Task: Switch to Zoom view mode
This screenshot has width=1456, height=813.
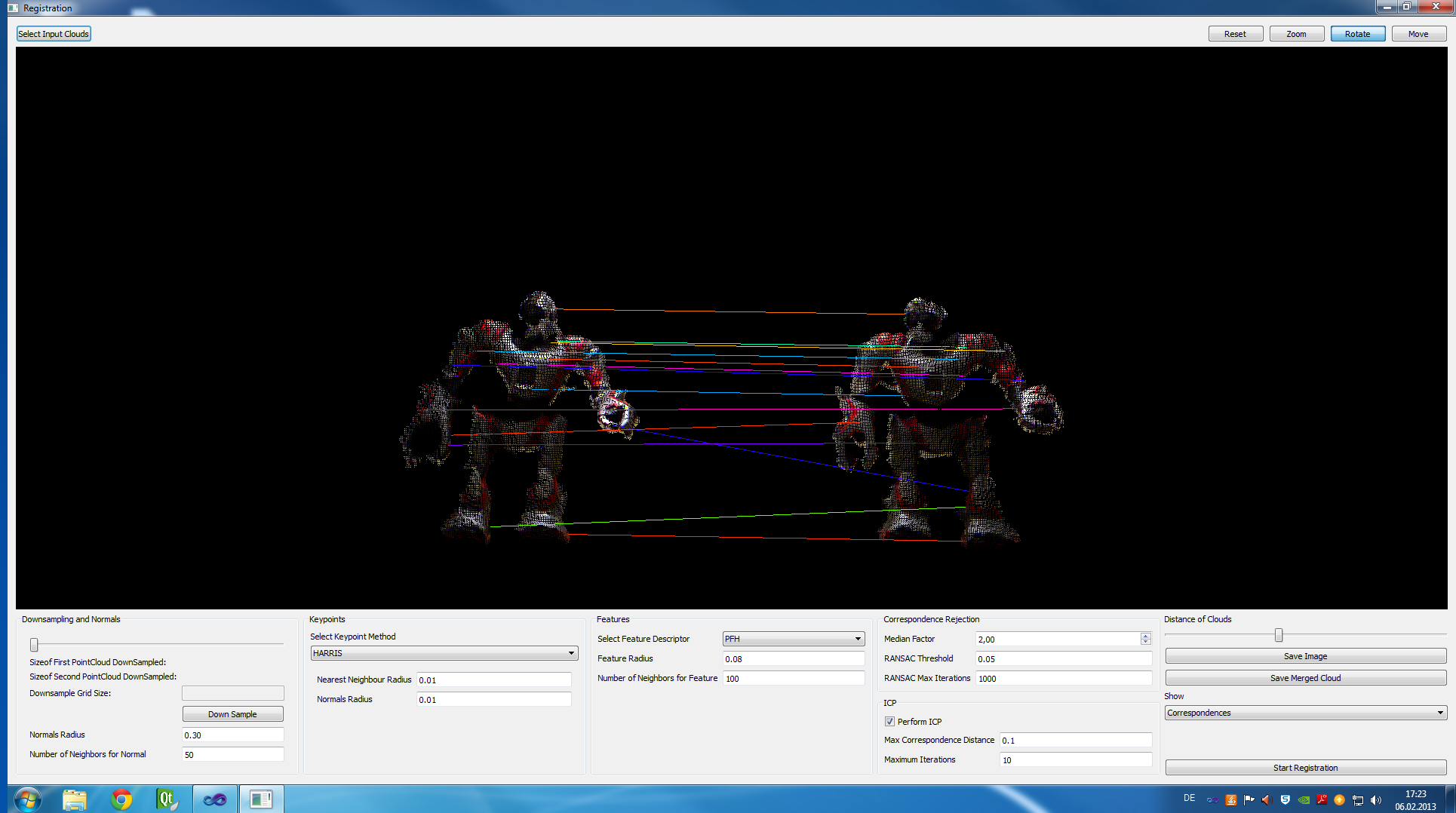Action: (x=1296, y=34)
